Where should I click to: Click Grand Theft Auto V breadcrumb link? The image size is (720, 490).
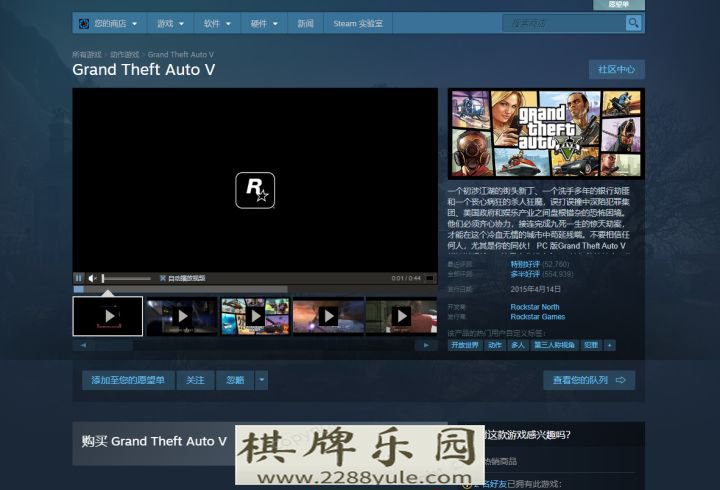180,55
